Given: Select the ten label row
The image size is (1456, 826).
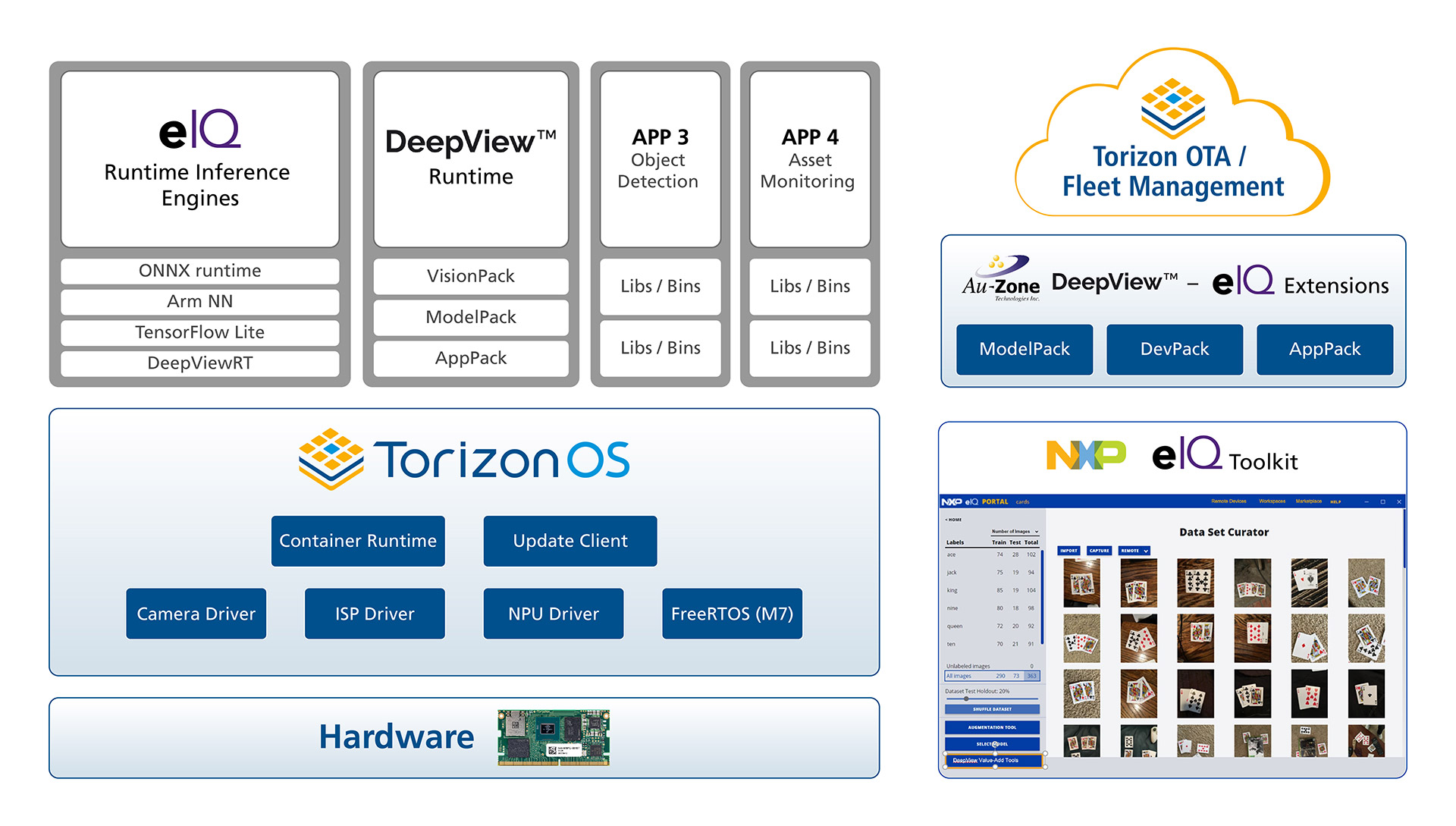Looking at the screenshot, I should (992, 644).
